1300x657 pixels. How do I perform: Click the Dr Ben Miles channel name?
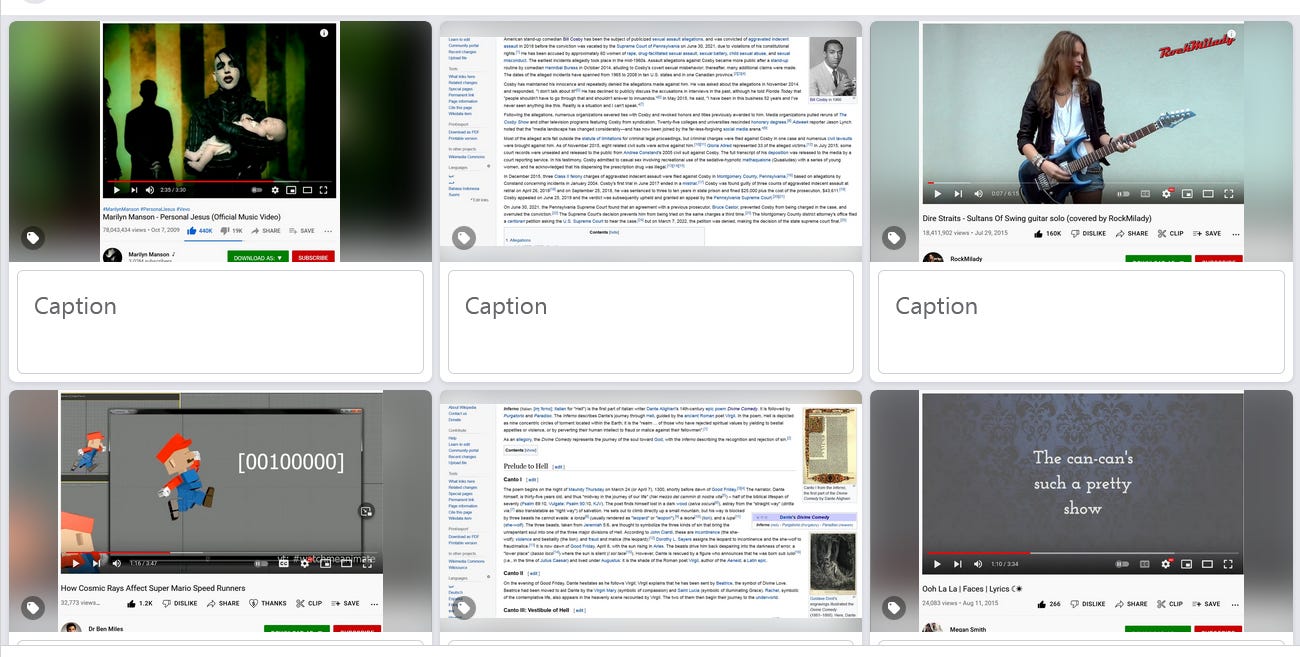[105, 628]
